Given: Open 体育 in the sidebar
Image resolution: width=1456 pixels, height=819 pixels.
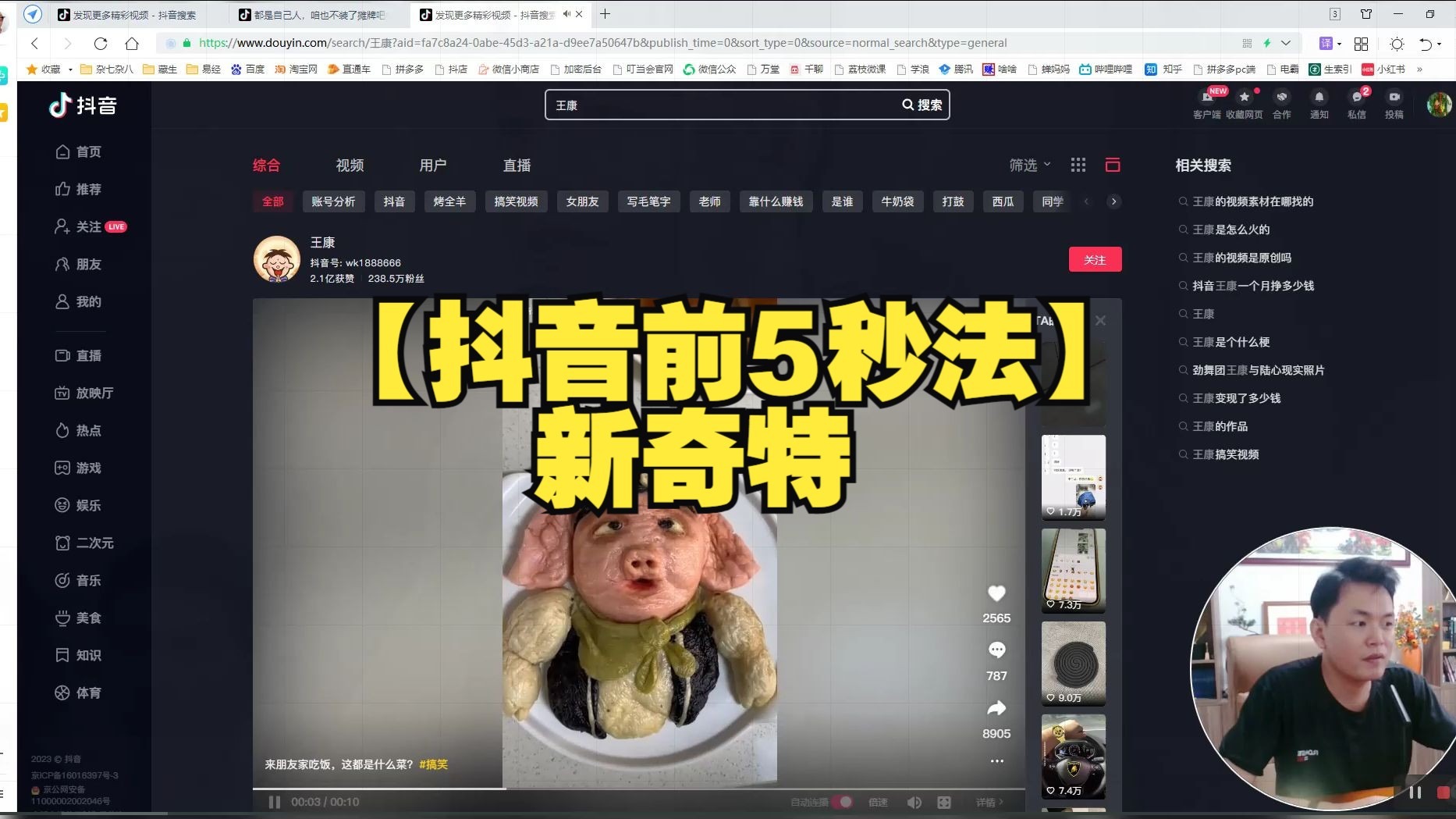Looking at the screenshot, I should 78,693.
